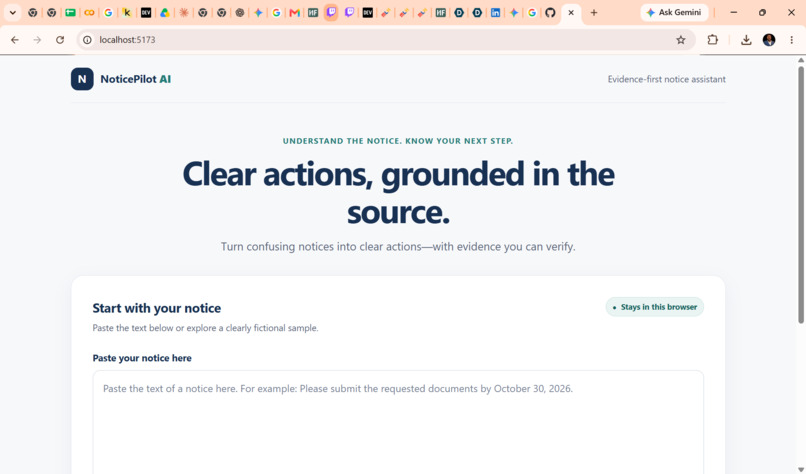Click the 'Clear actions, grounded in the source.' headline
This screenshot has height=474, width=806.
tap(398, 193)
